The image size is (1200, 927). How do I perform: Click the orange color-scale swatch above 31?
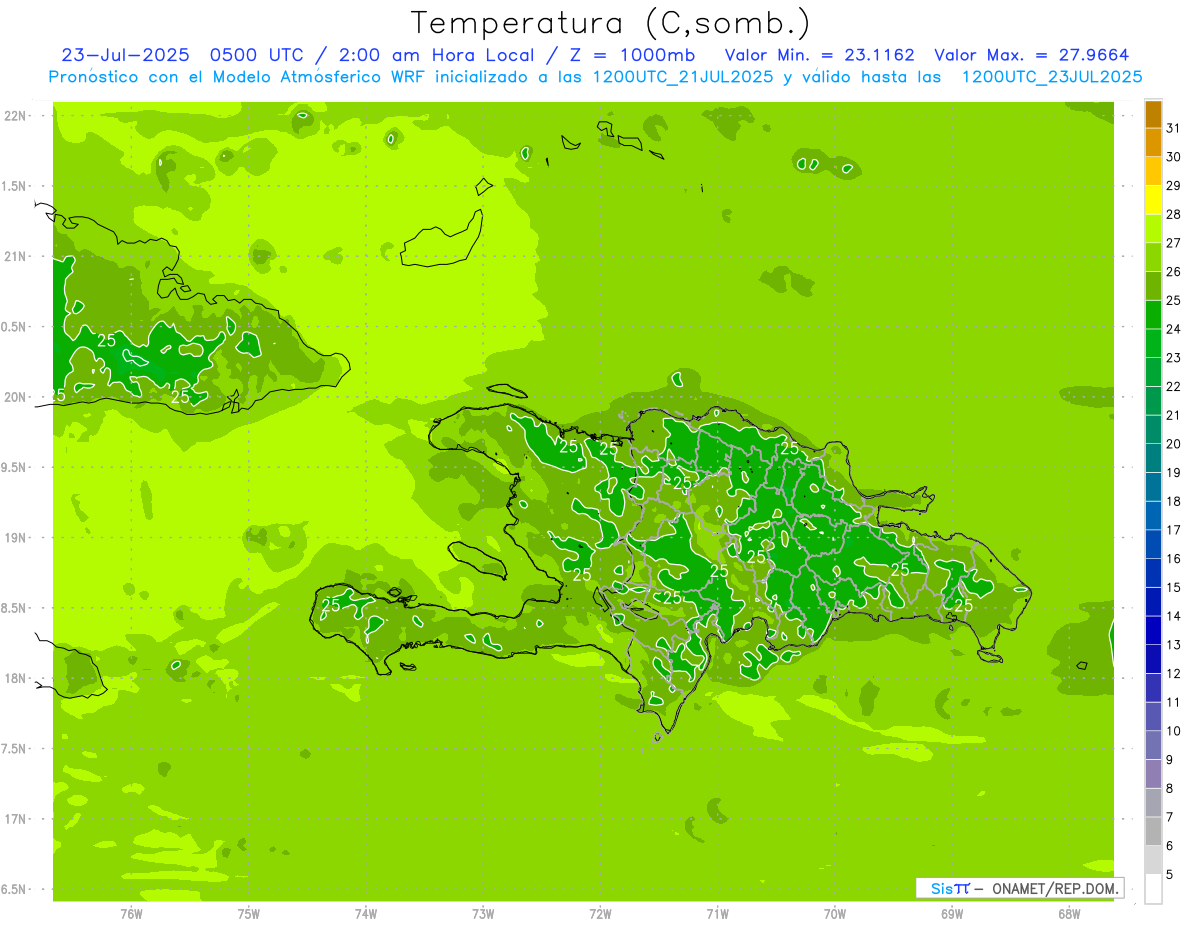tap(1154, 114)
